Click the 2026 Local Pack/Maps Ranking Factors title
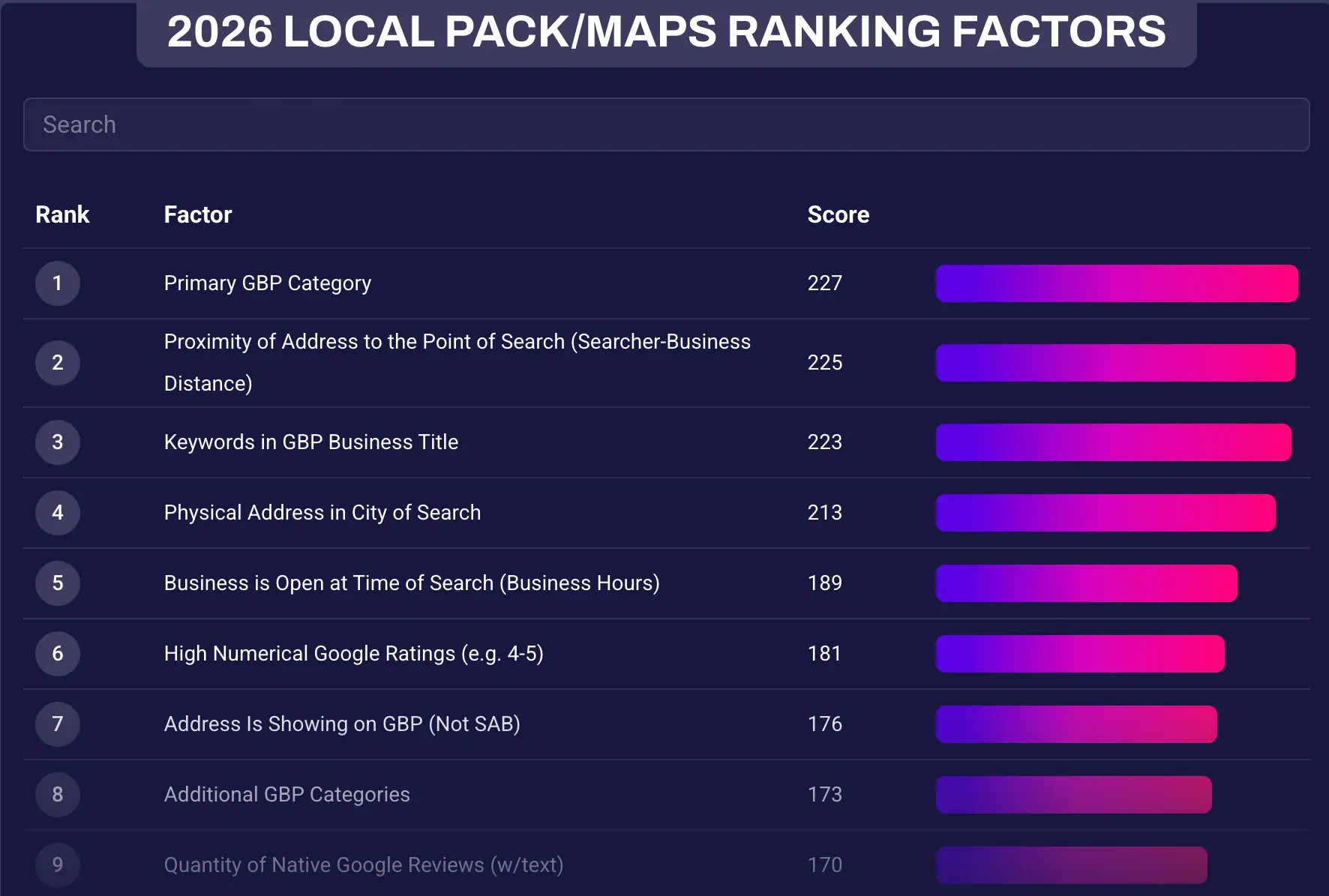This screenshot has width=1329, height=896. pos(666,31)
